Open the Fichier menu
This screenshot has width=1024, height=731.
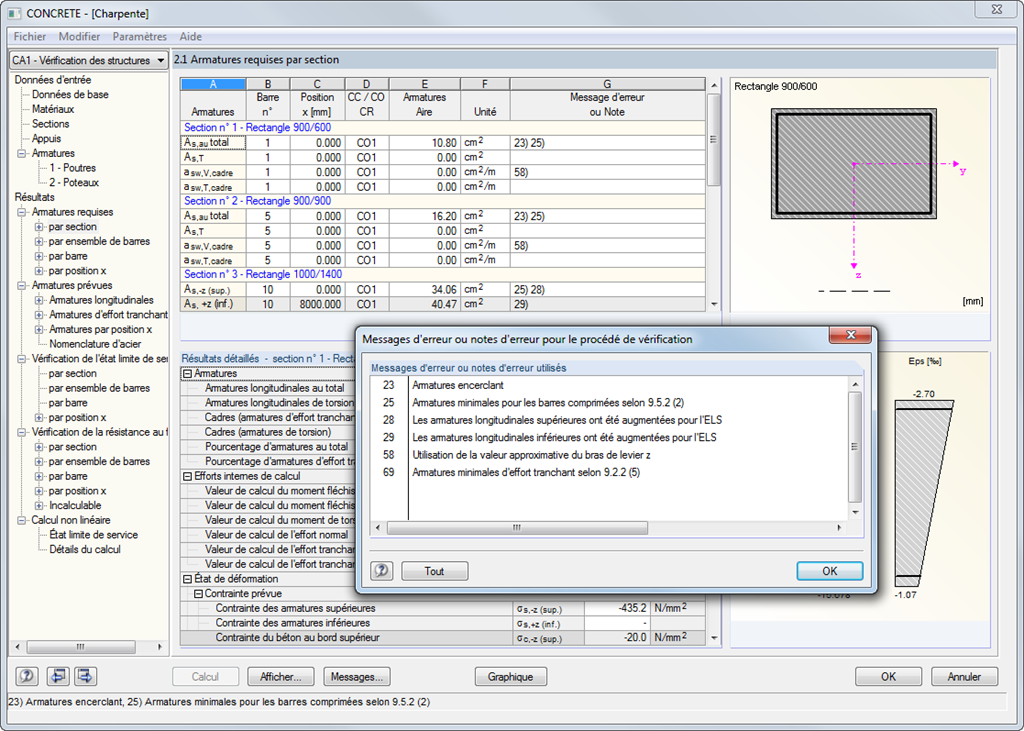(x=29, y=37)
